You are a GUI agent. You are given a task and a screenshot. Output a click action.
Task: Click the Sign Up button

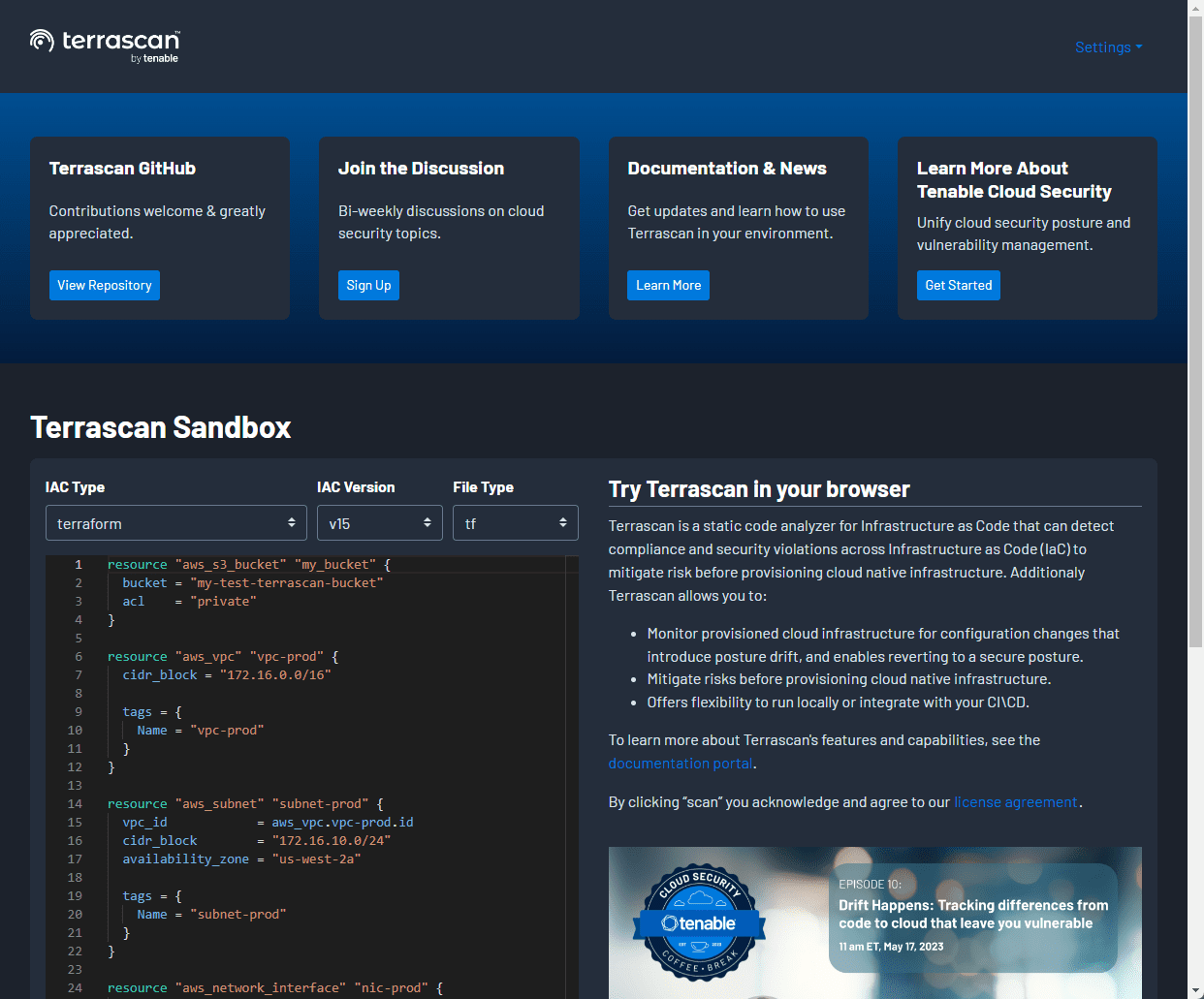click(x=368, y=285)
